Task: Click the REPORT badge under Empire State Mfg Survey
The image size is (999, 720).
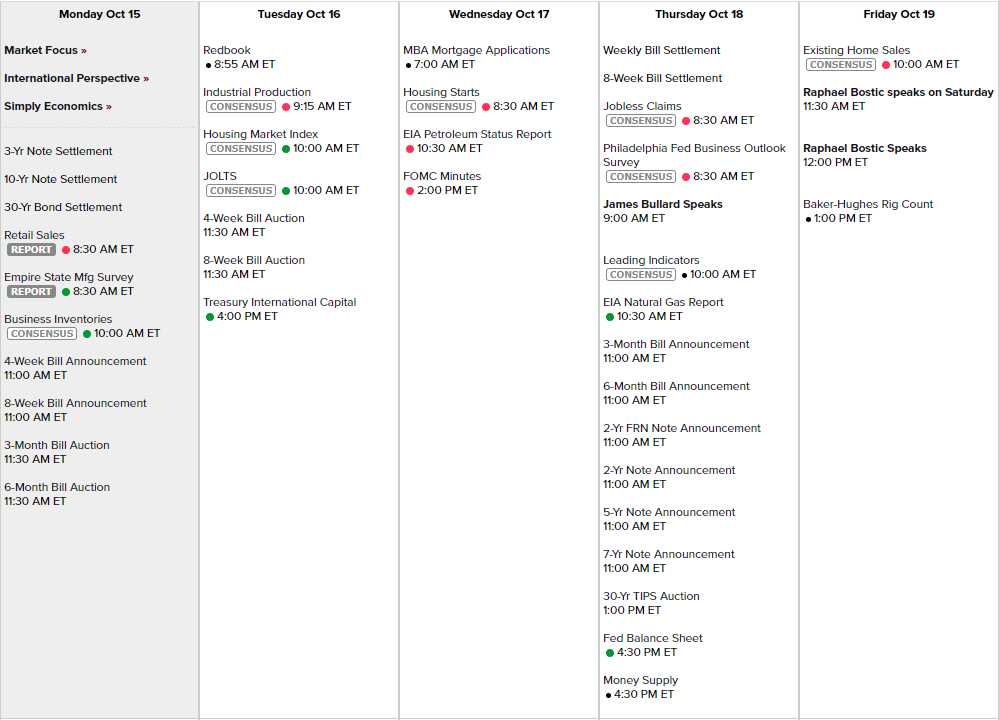Action: [x=31, y=292]
